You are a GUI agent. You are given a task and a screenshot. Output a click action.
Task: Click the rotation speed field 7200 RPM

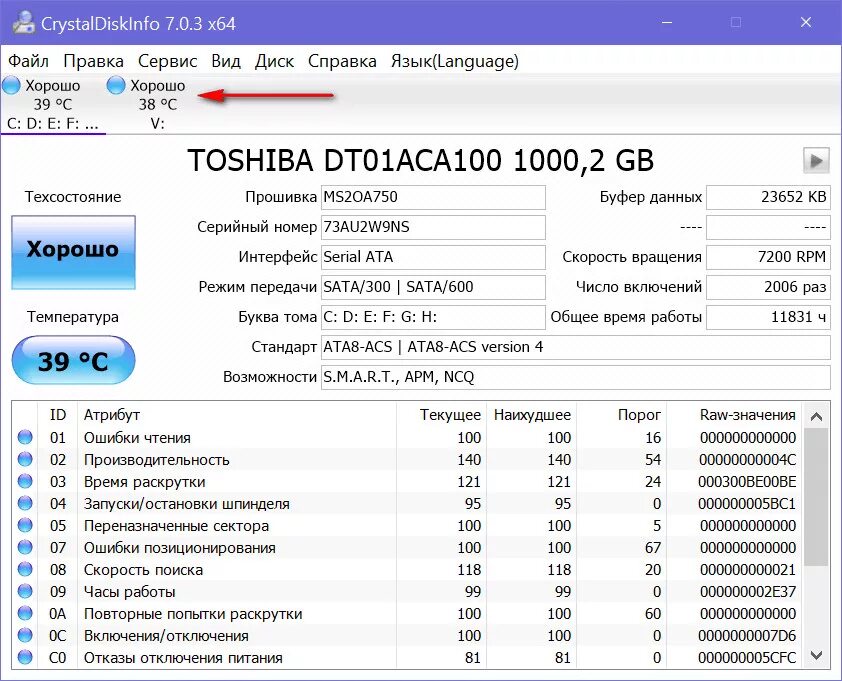[768, 257]
